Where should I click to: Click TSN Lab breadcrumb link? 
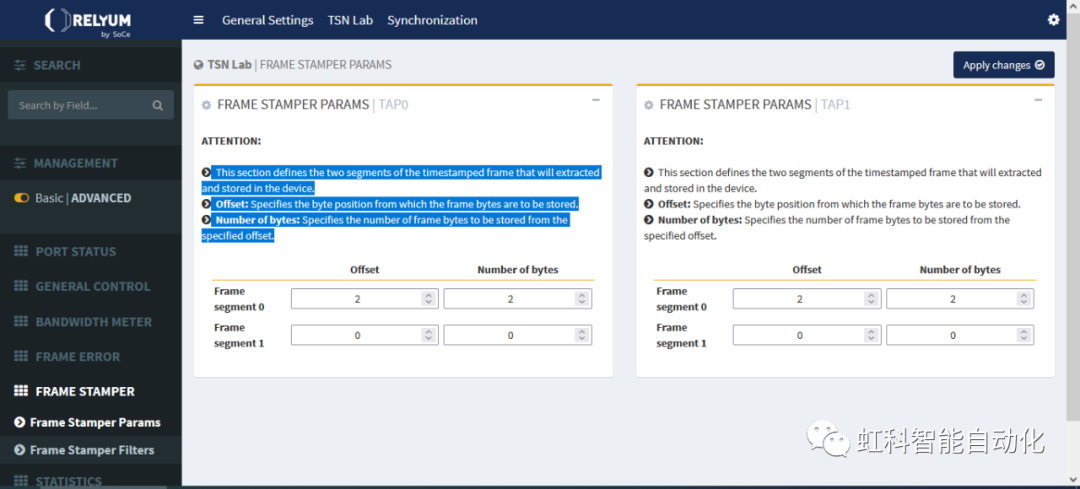click(230, 65)
